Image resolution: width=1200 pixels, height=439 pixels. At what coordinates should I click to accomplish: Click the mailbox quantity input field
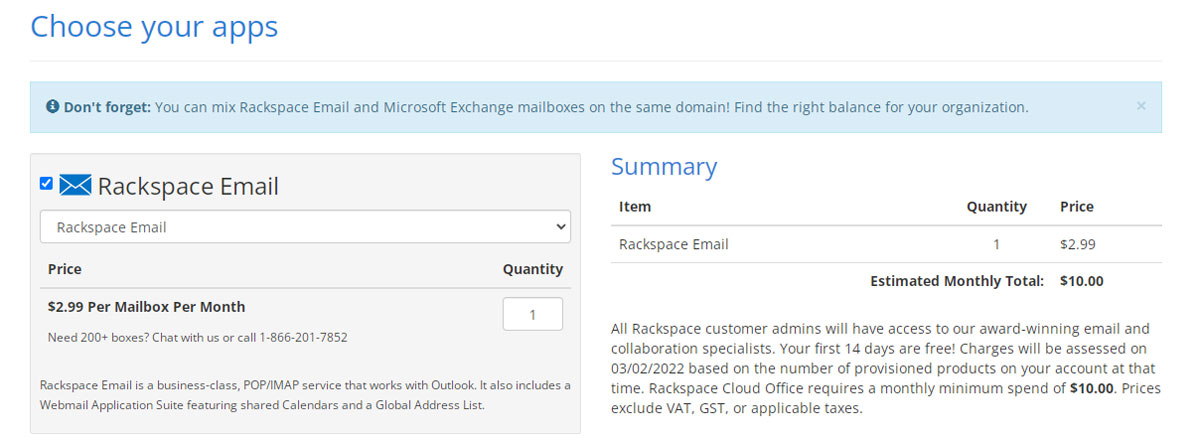click(x=532, y=314)
